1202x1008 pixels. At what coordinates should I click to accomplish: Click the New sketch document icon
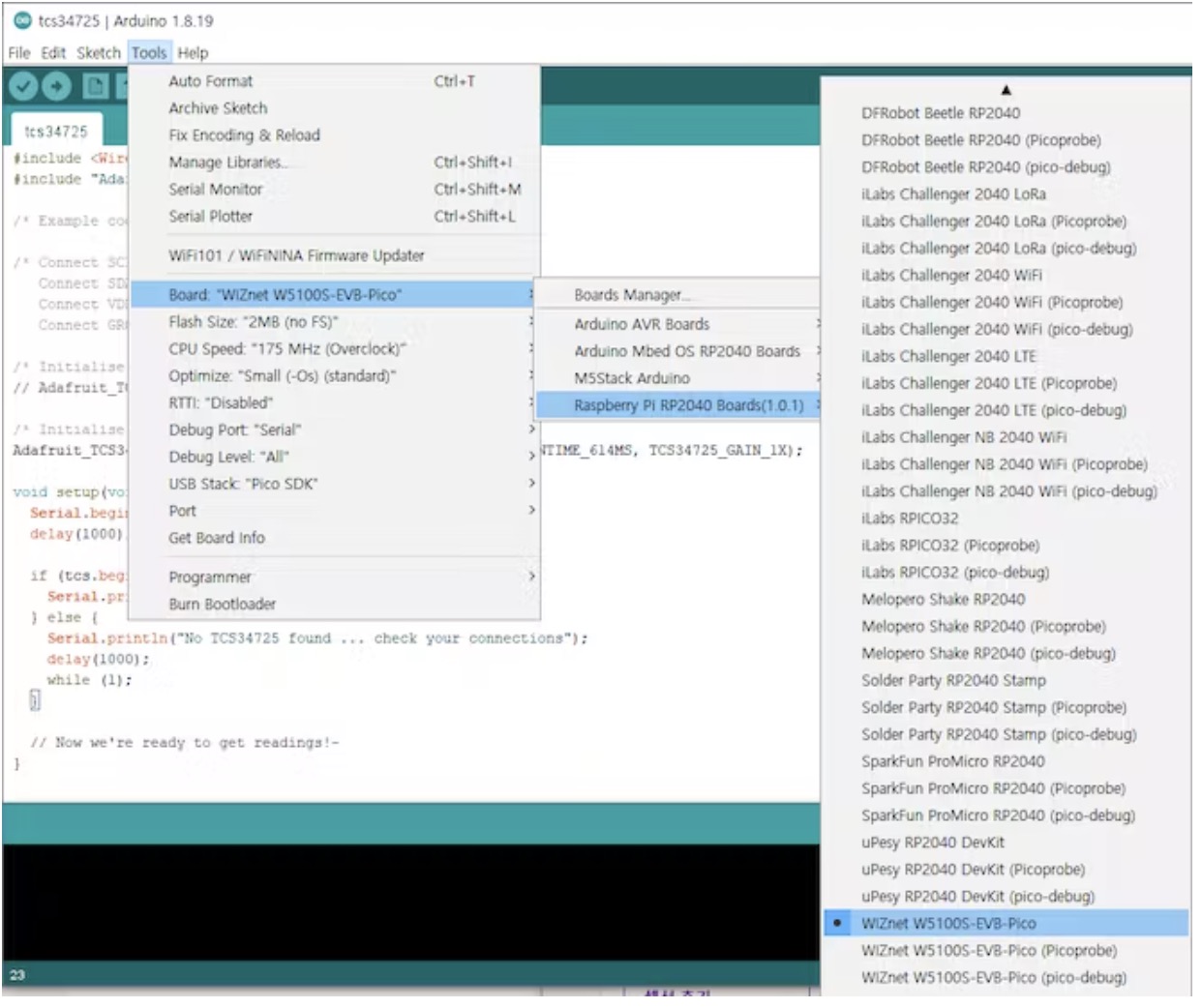(95, 87)
